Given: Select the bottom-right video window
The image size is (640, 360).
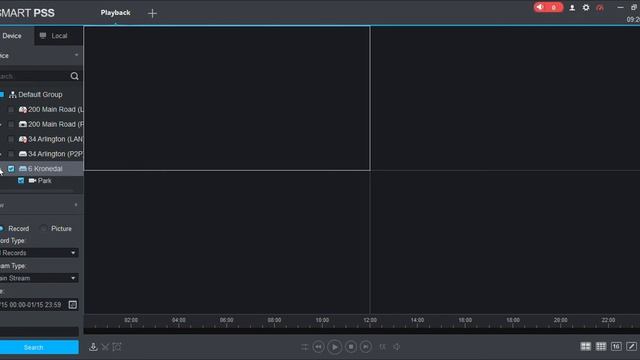Looking at the screenshot, I should pyautogui.click(x=505, y=242).
